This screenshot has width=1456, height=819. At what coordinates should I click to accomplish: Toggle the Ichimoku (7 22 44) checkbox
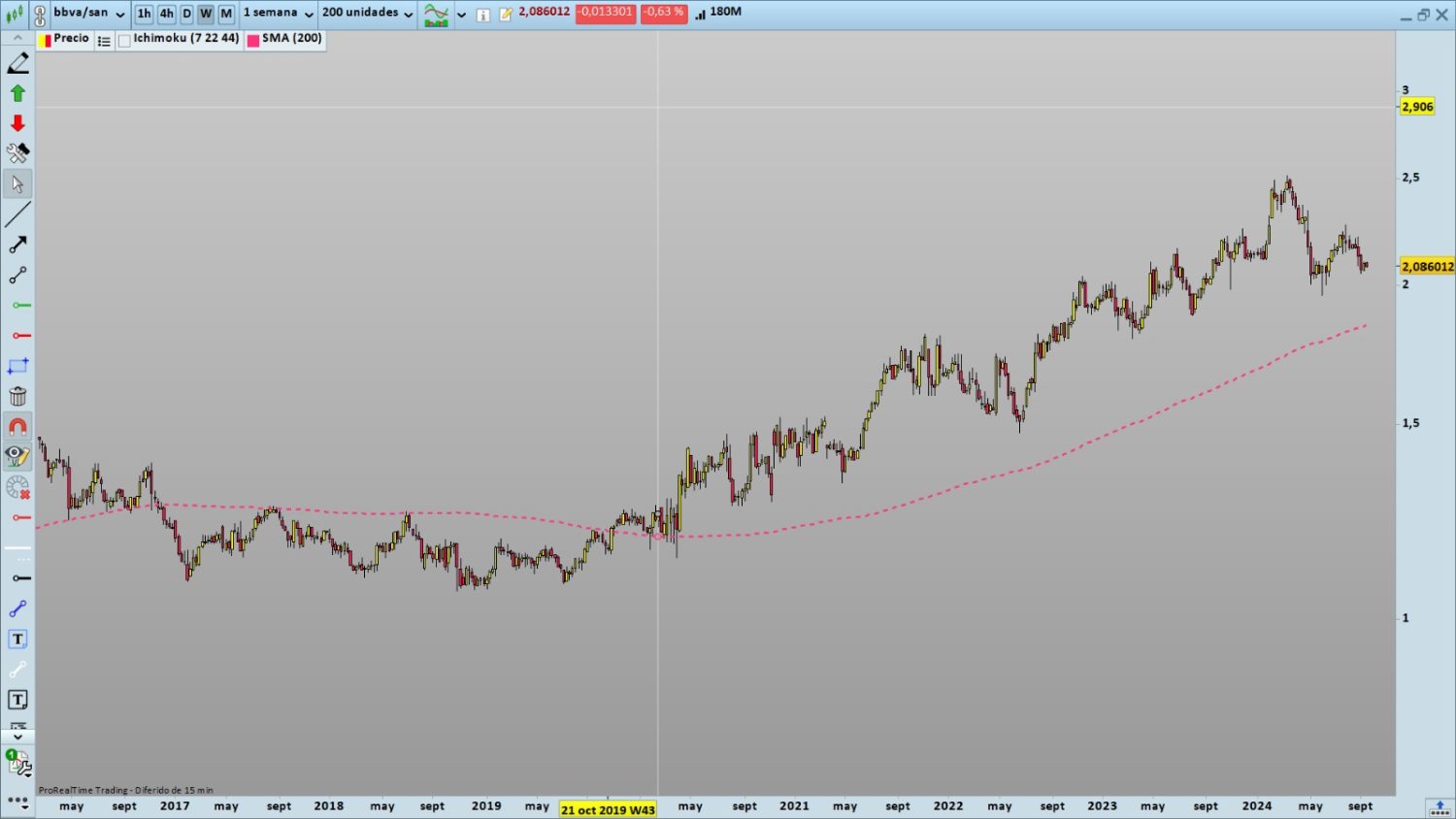(124, 41)
